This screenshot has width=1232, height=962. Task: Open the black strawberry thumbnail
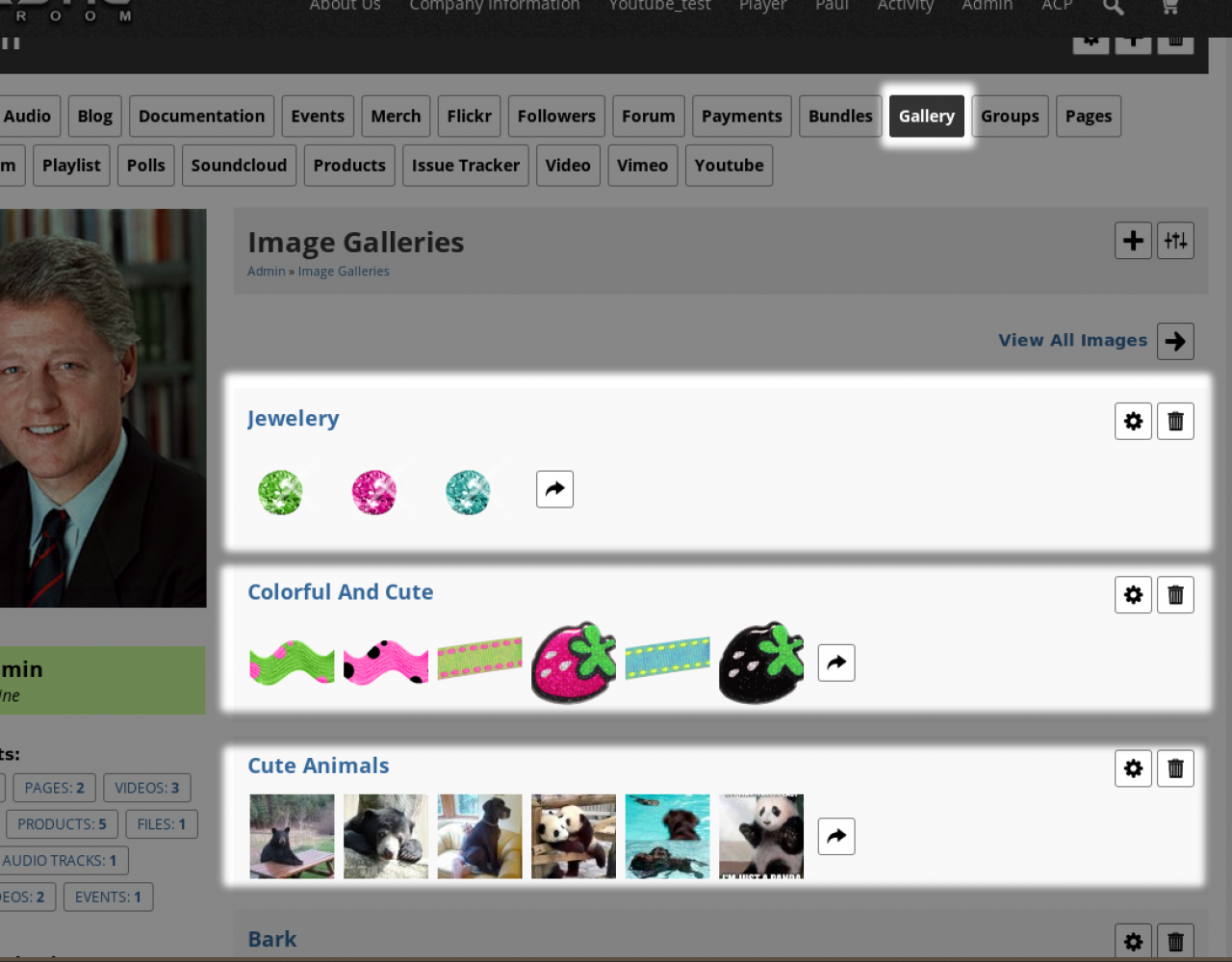(761, 663)
